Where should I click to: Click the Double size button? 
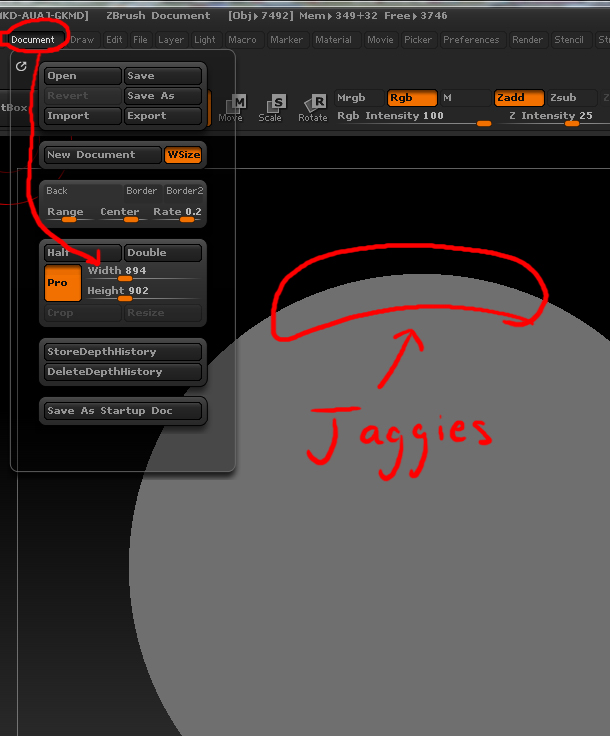pyautogui.click(x=163, y=253)
